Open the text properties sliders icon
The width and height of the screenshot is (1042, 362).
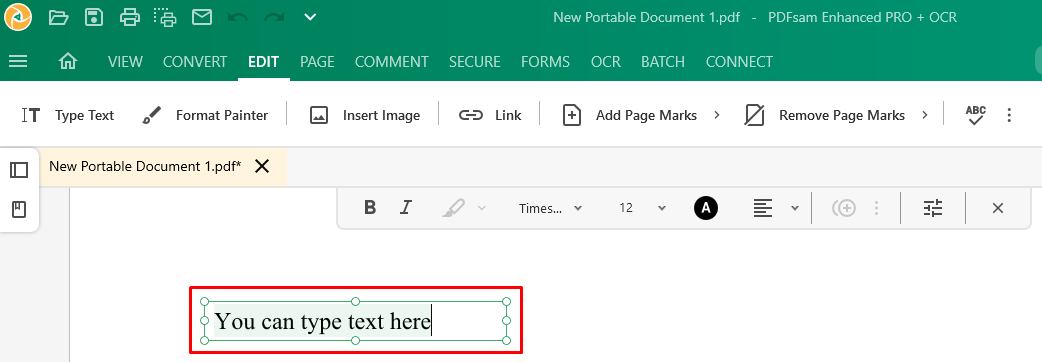pyautogui.click(x=933, y=209)
